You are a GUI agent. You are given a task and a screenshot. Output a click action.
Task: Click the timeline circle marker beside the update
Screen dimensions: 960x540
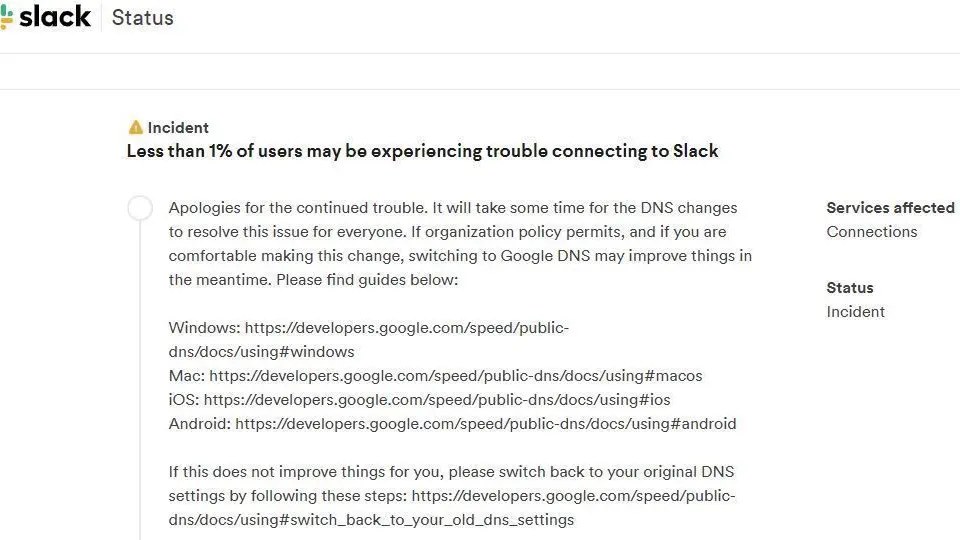point(140,208)
